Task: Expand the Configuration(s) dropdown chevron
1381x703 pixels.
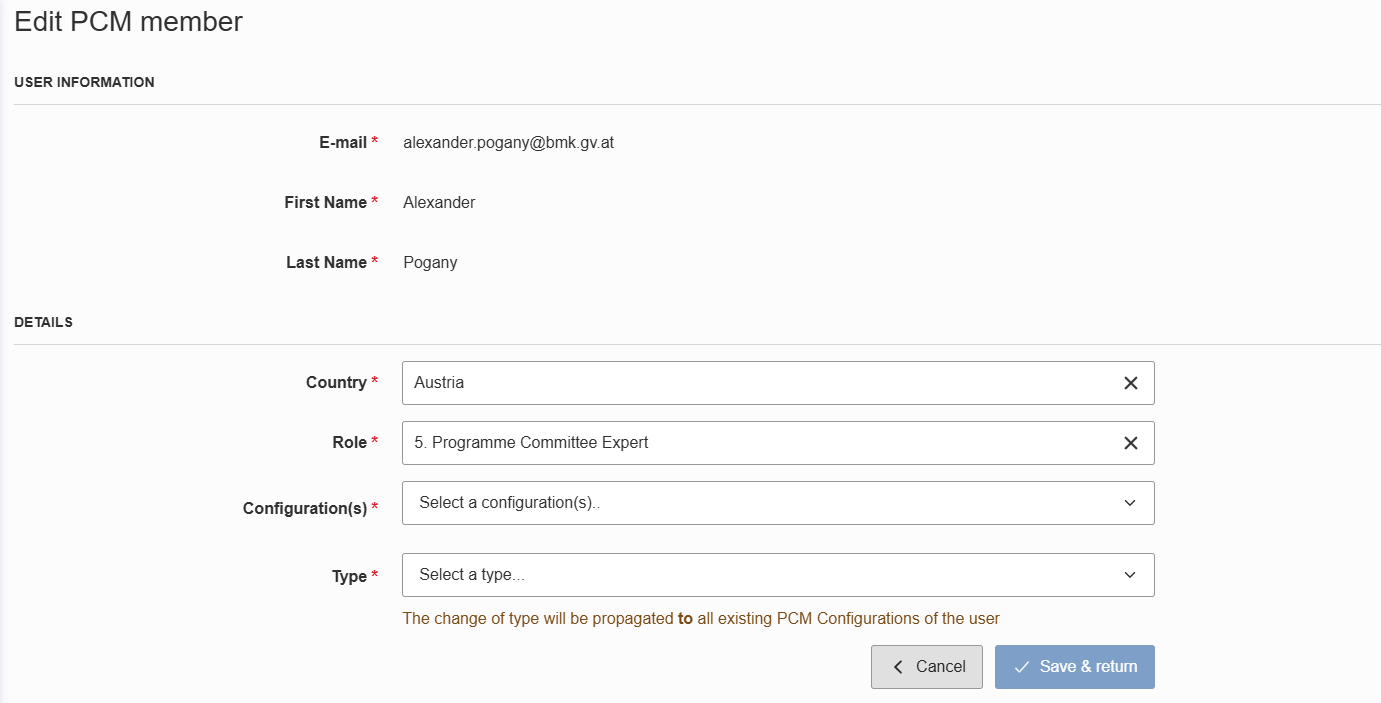Action: (x=1130, y=503)
